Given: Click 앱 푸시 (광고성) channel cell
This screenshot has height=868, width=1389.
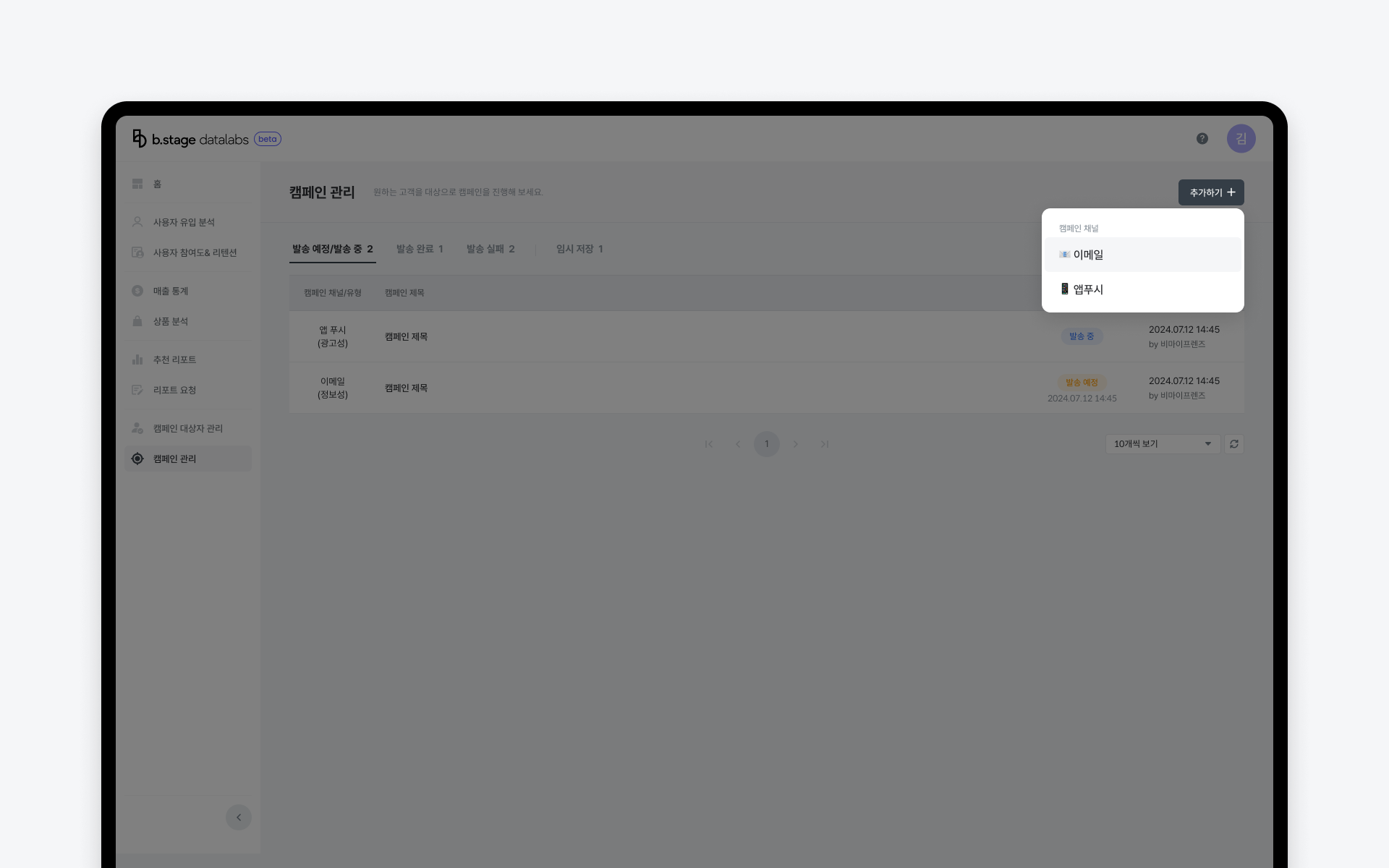Looking at the screenshot, I should [x=333, y=336].
